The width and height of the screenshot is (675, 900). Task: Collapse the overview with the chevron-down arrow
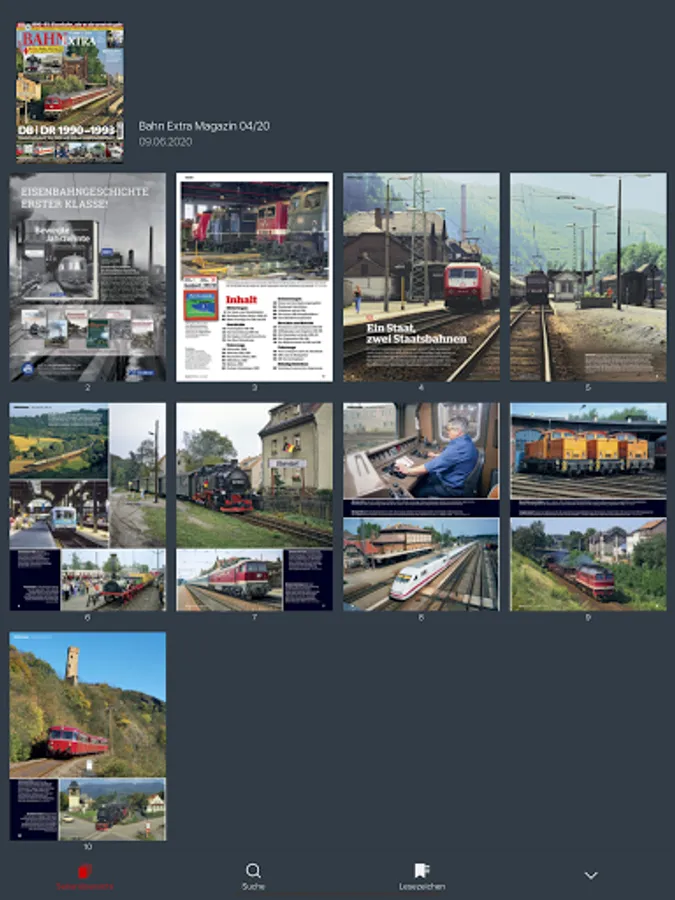click(591, 875)
